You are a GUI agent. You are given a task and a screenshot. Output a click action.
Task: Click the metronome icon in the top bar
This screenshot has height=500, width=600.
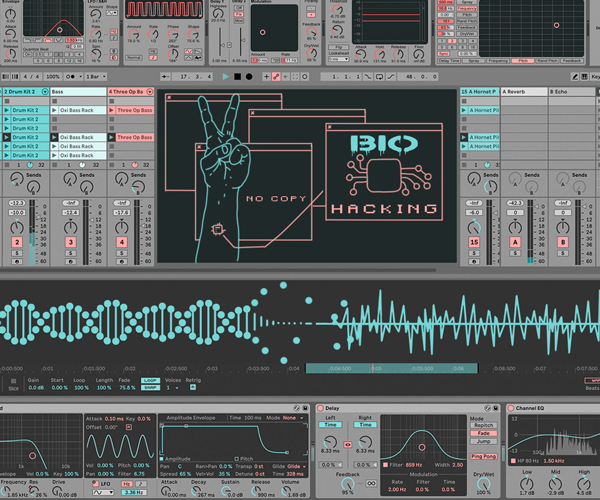70,77
